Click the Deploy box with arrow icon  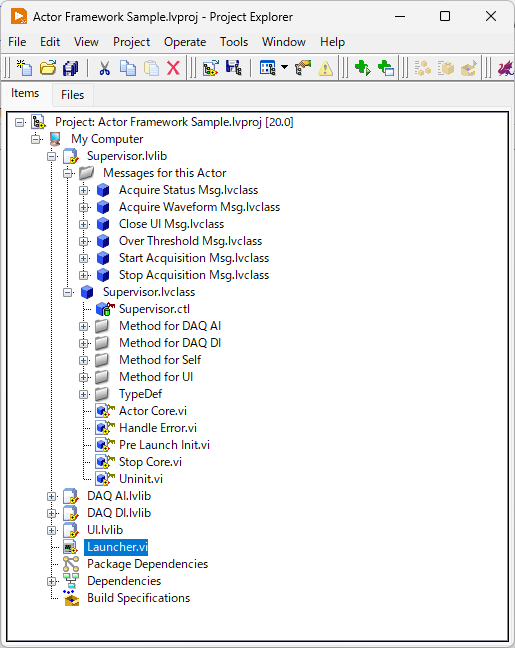[x=469, y=68]
